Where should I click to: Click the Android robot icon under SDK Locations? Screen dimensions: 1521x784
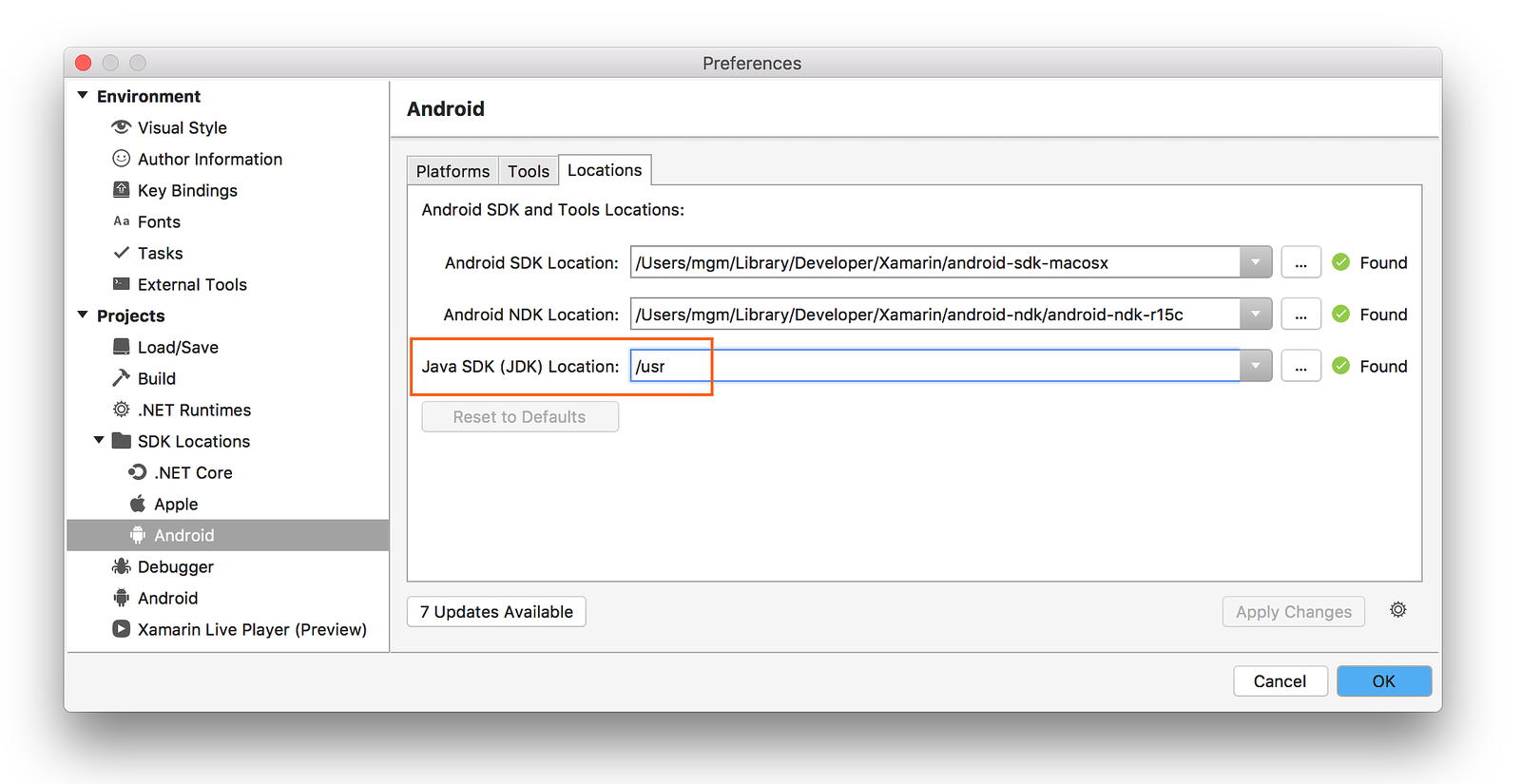138,535
